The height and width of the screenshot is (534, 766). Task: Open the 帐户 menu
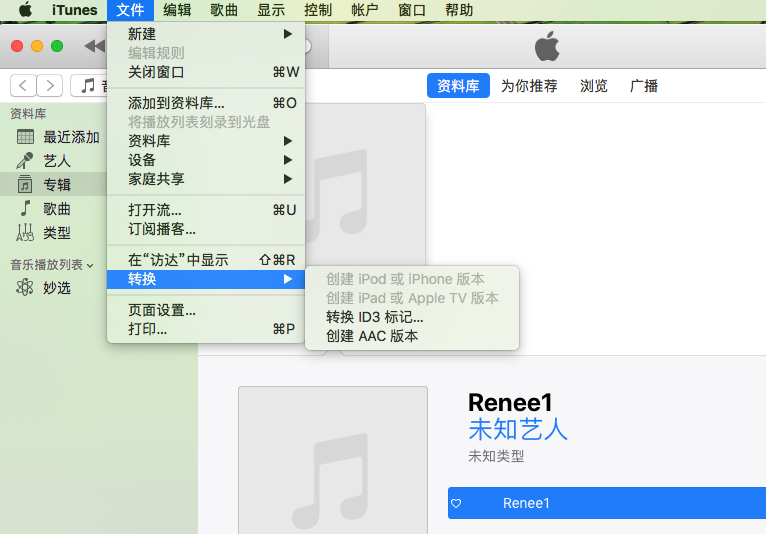pos(365,10)
